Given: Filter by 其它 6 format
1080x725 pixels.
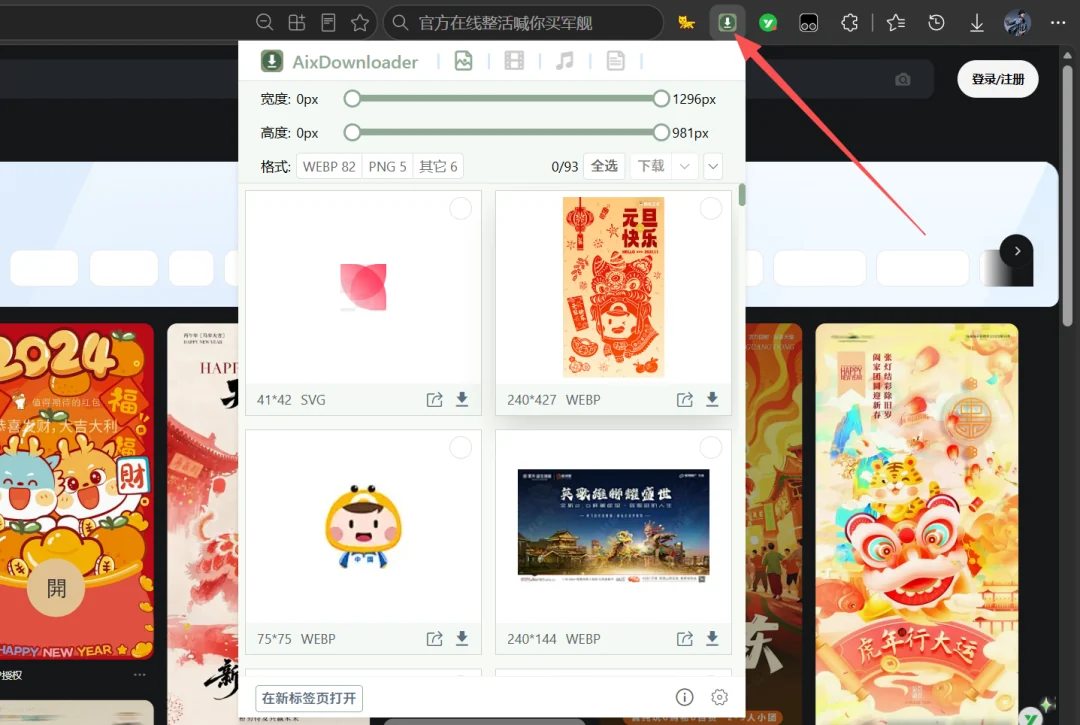Looking at the screenshot, I should pyautogui.click(x=438, y=167).
